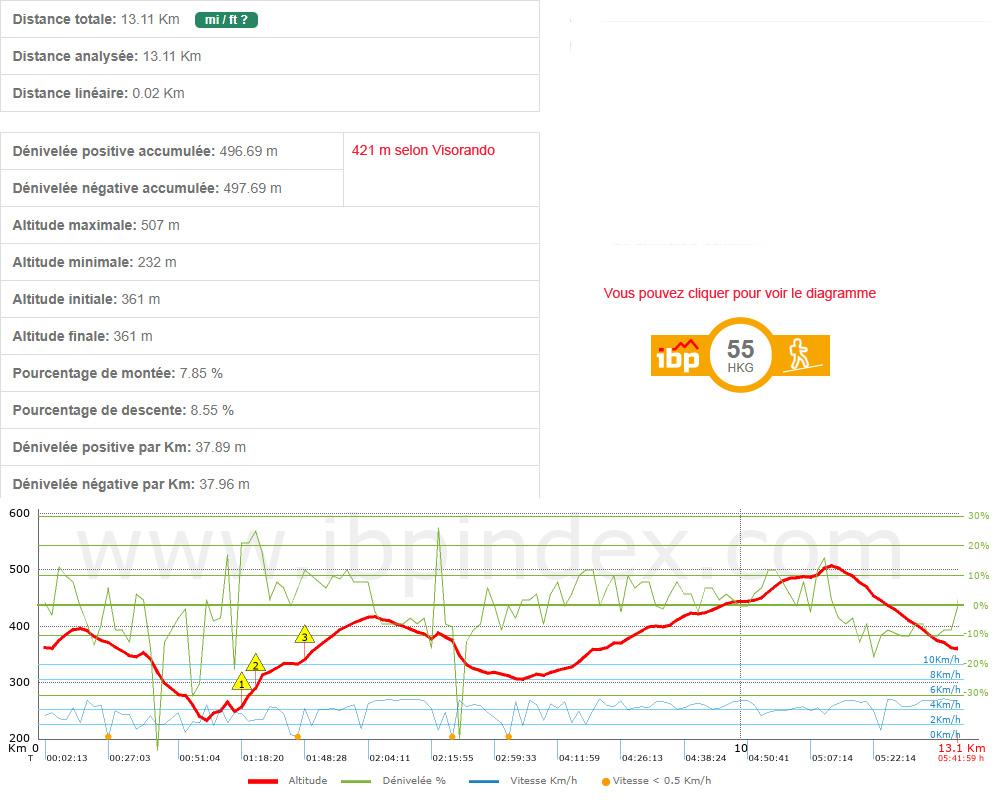Click the red 13.1 Km end label

[x=961, y=748]
